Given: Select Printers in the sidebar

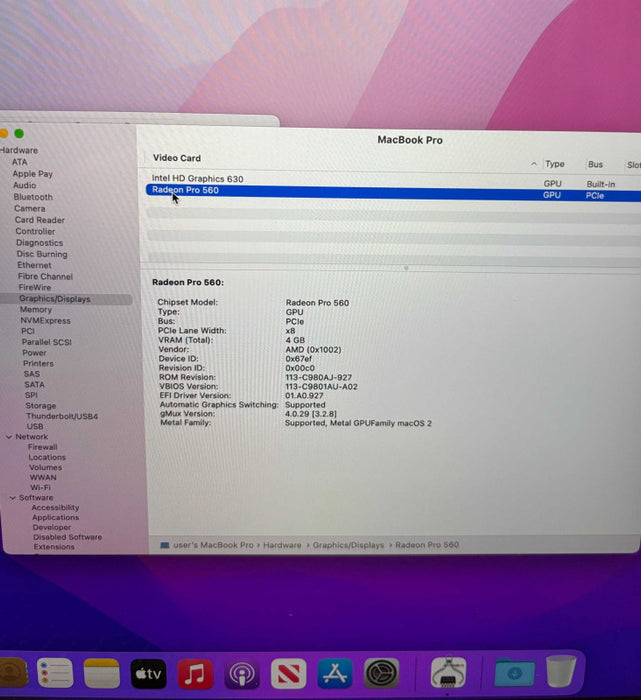Looking at the screenshot, I should [x=38, y=363].
